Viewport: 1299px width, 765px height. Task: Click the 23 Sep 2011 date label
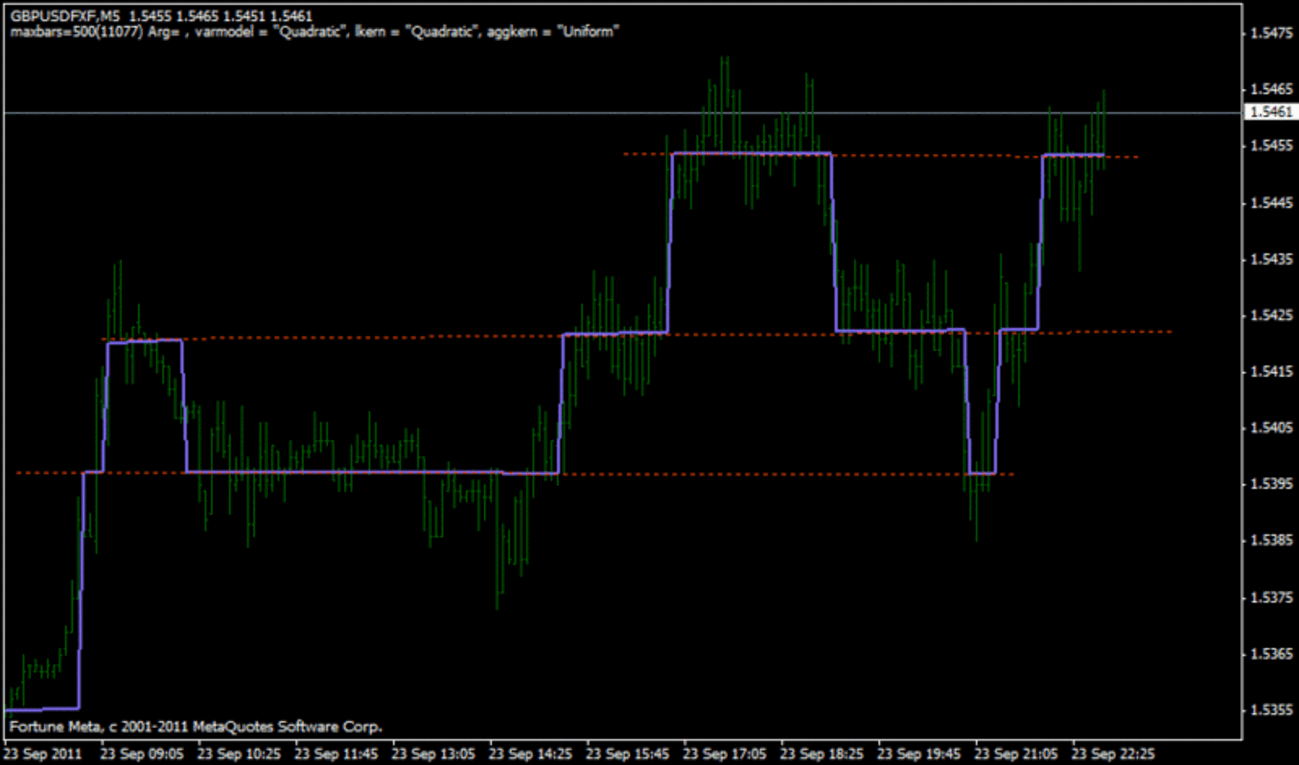point(43,752)
